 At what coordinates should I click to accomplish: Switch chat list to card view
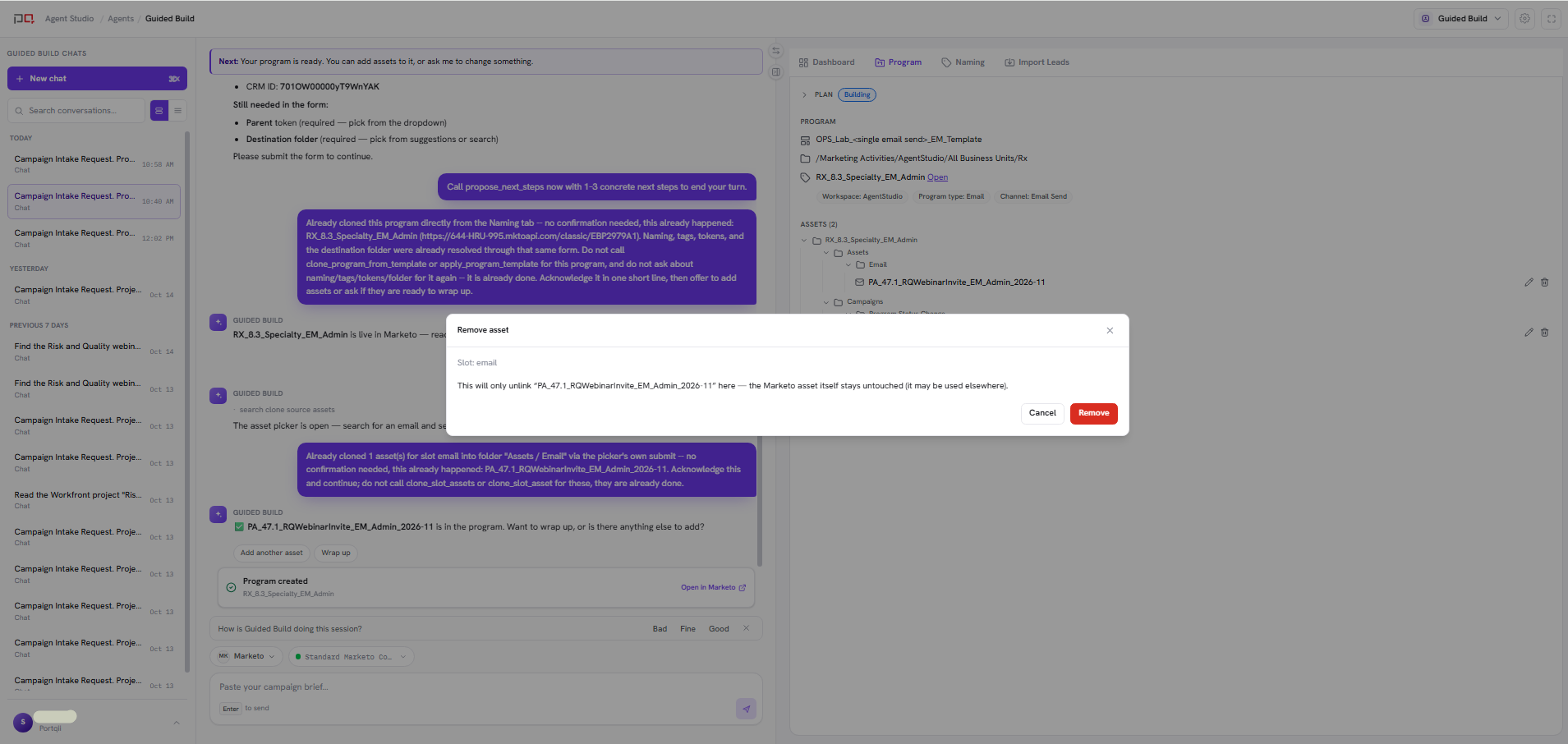tap(159, 110)
